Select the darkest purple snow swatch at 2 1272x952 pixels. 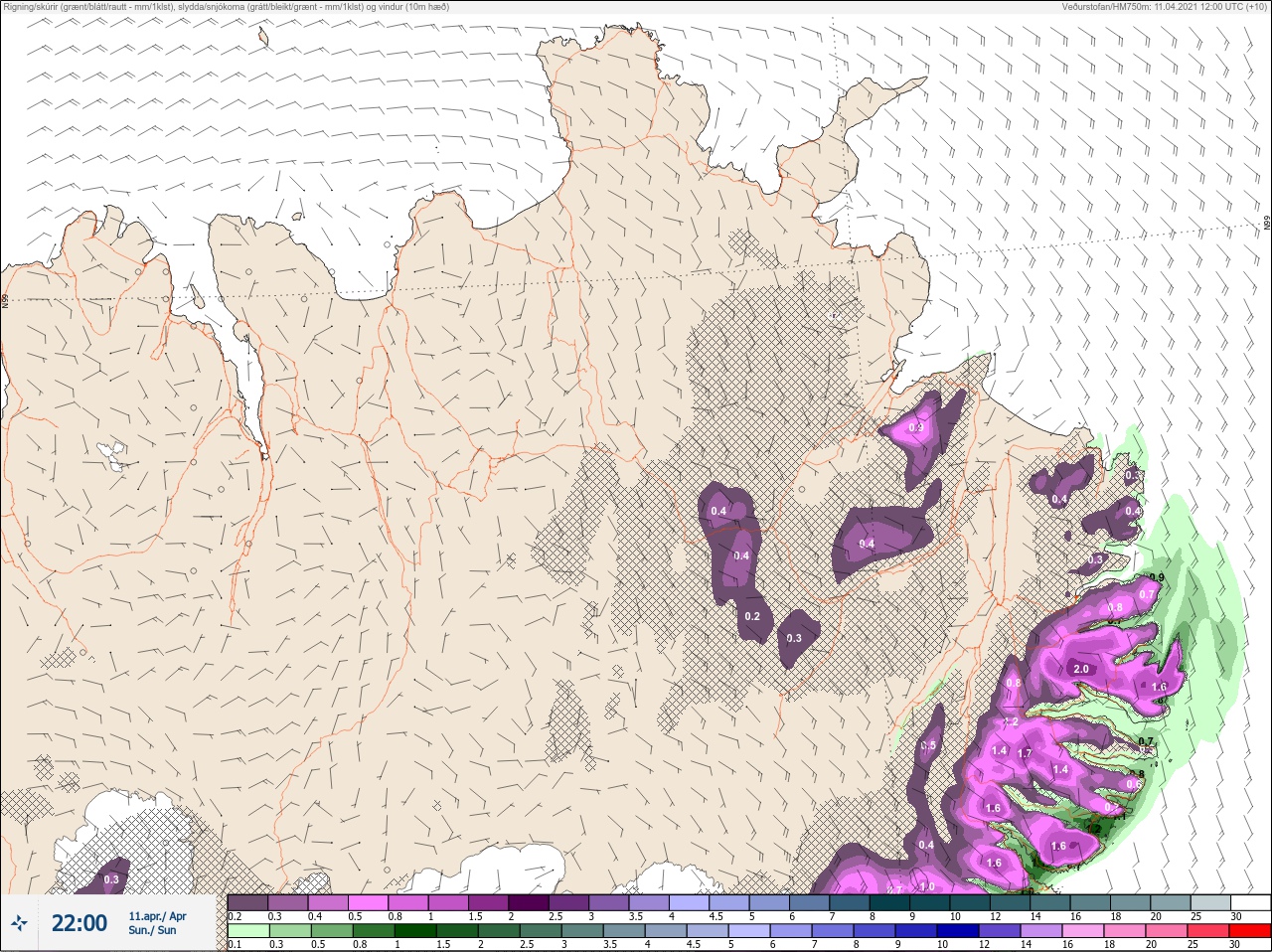[x=529, y=902]
